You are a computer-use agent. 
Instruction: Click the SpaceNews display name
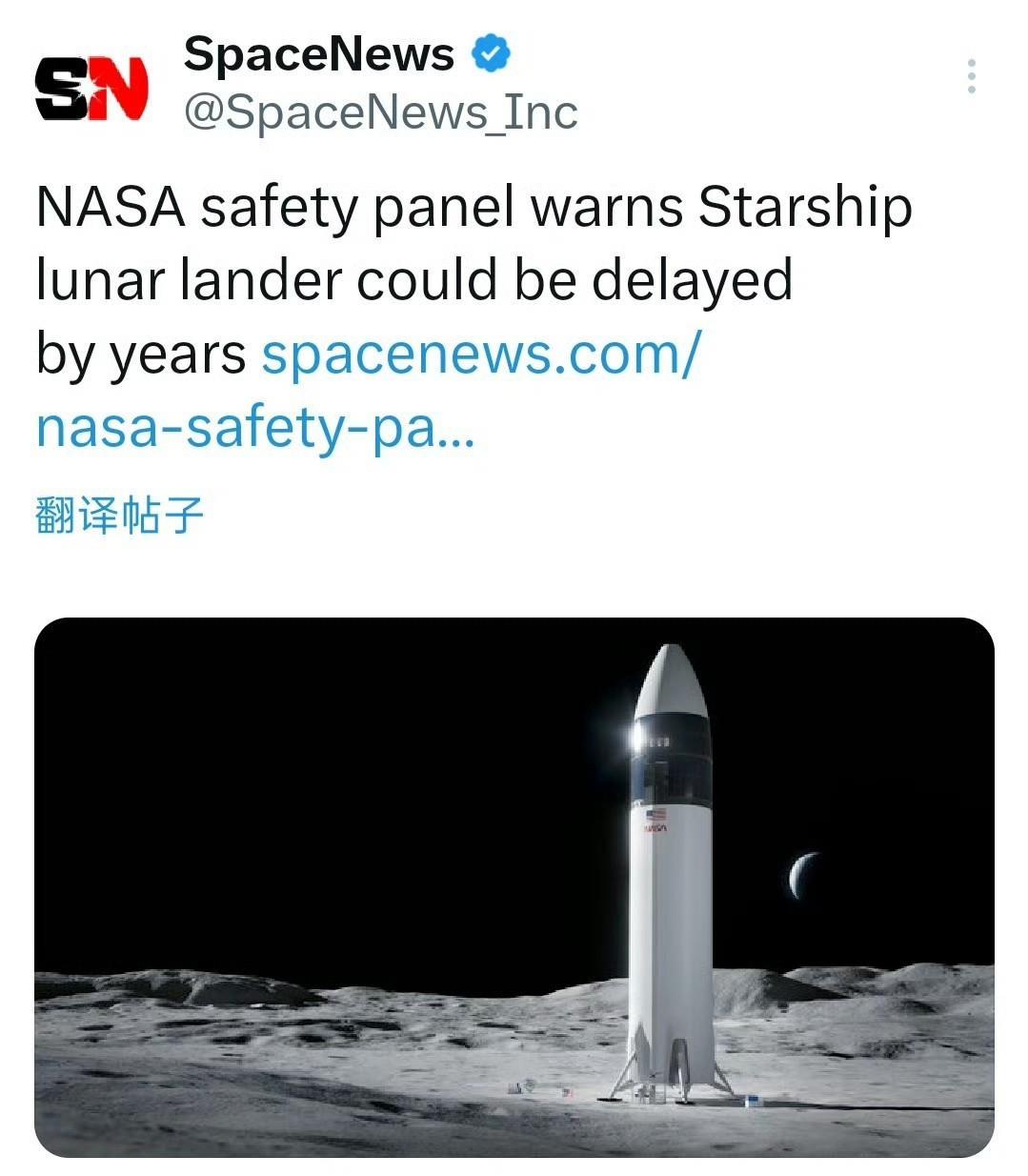(319, 54)
